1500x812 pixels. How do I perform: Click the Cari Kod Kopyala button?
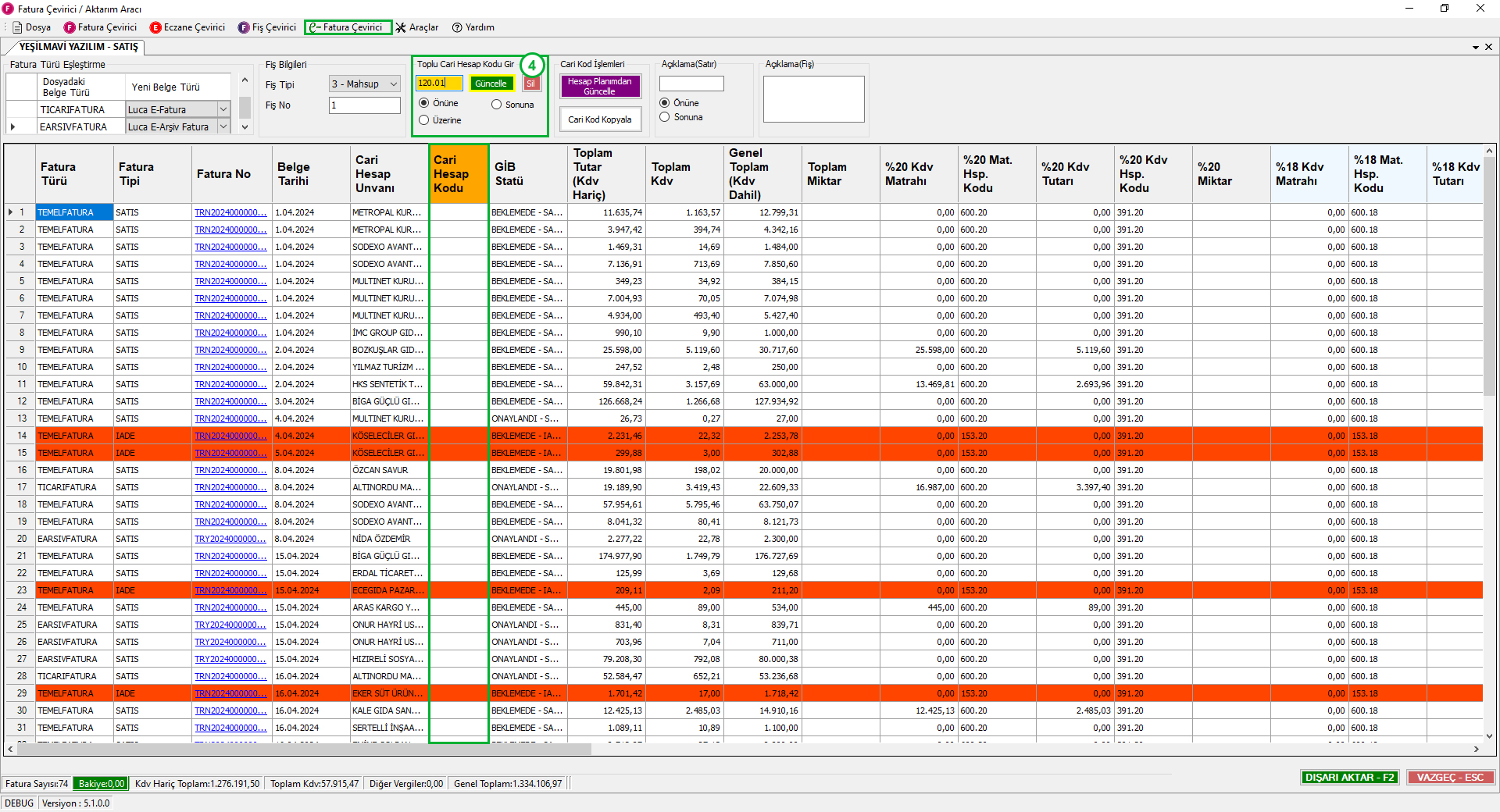[x=600, y=119]
